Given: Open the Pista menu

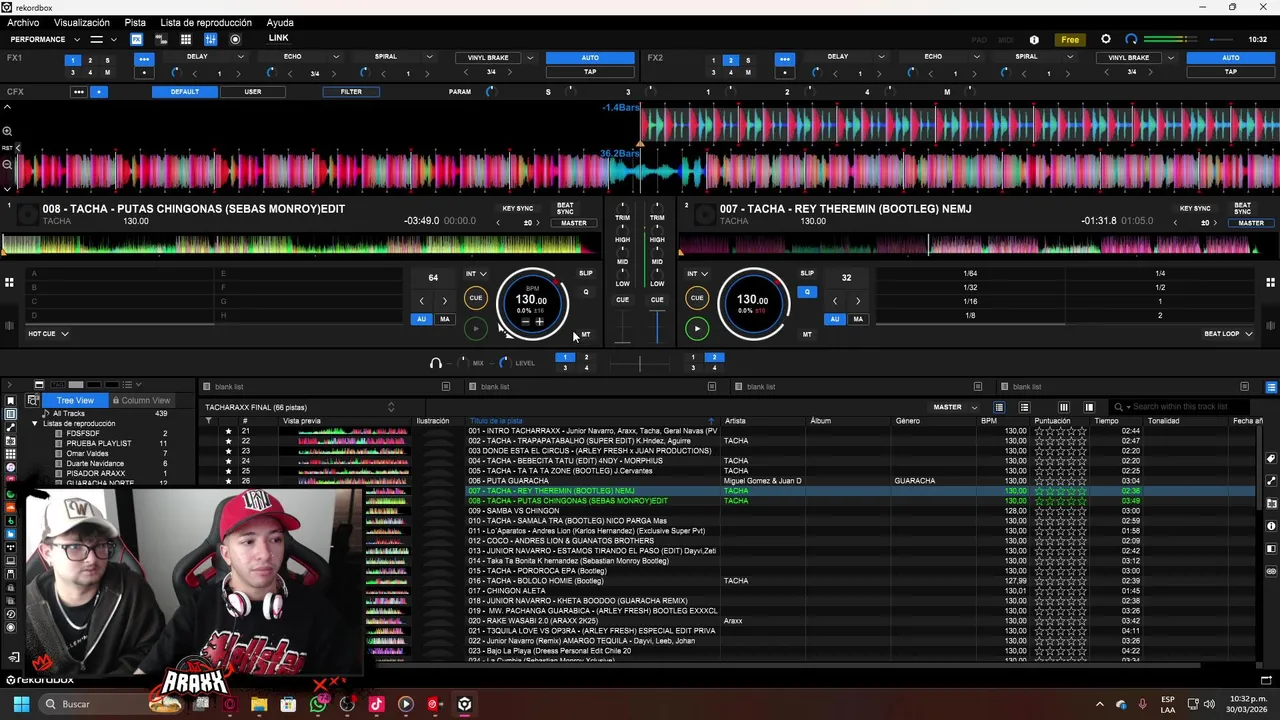Looking at the screenshot, I should point(135,23).
